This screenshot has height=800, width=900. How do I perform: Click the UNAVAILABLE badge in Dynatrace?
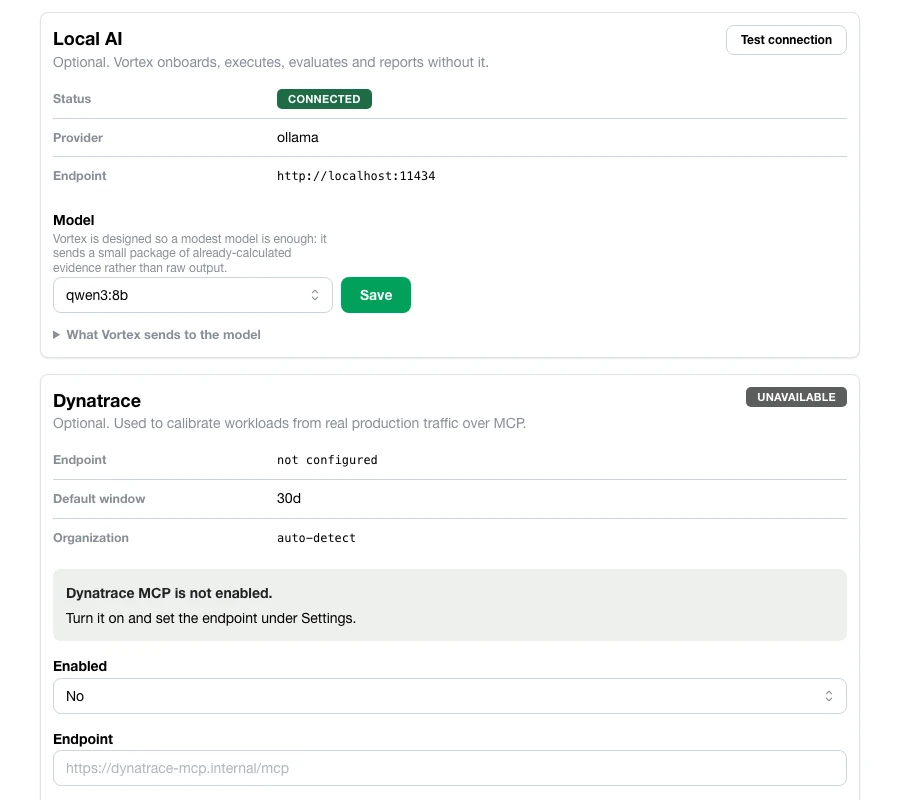(x=796, y=397)
